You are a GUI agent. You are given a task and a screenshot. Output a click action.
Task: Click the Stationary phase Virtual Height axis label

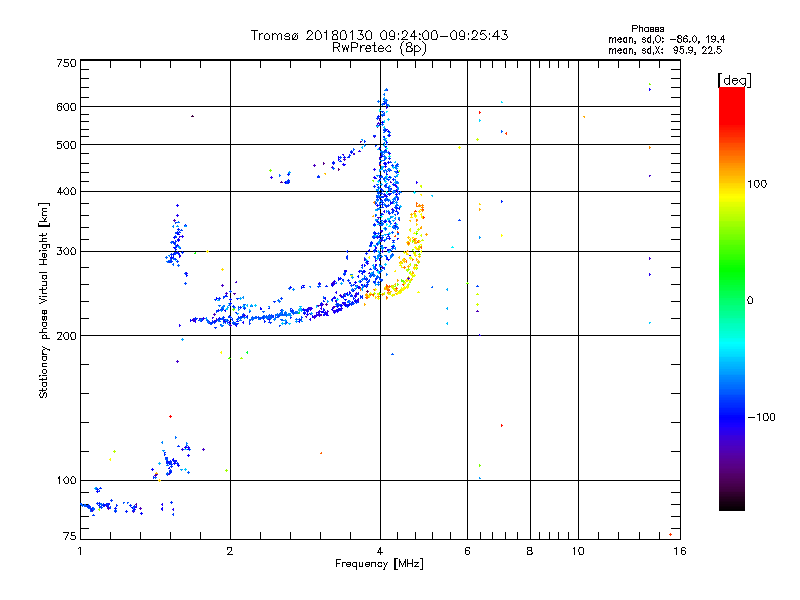click(44, 300)
